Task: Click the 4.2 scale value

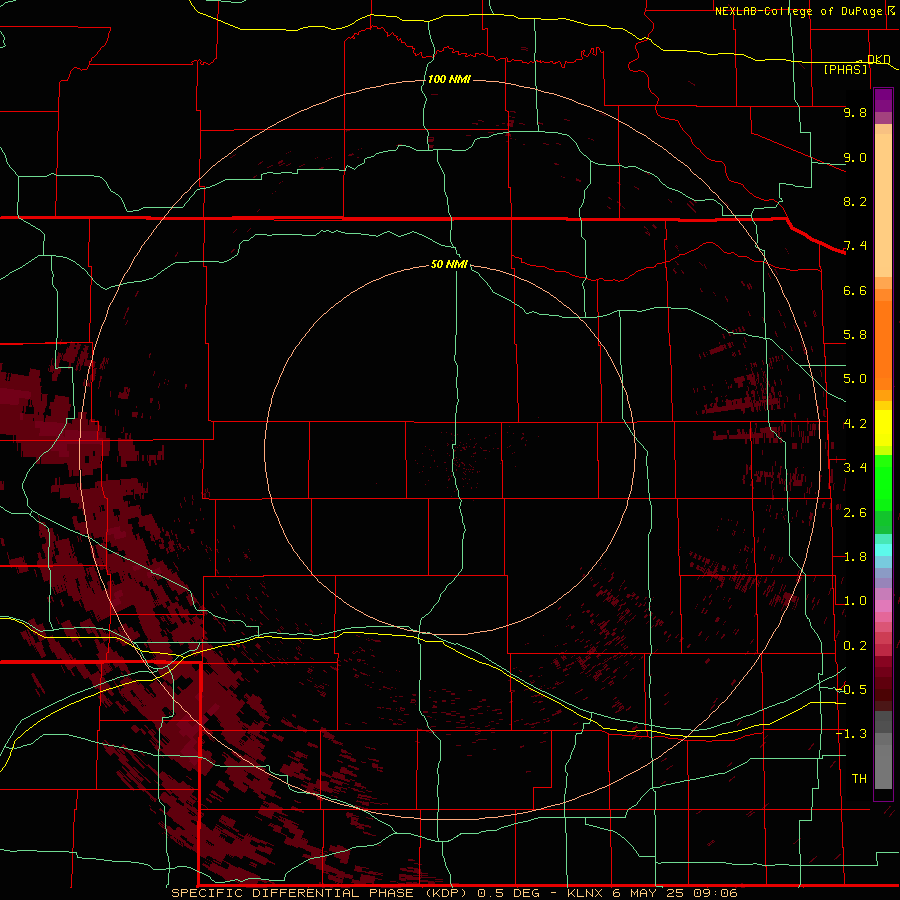Action: point(855,424)
